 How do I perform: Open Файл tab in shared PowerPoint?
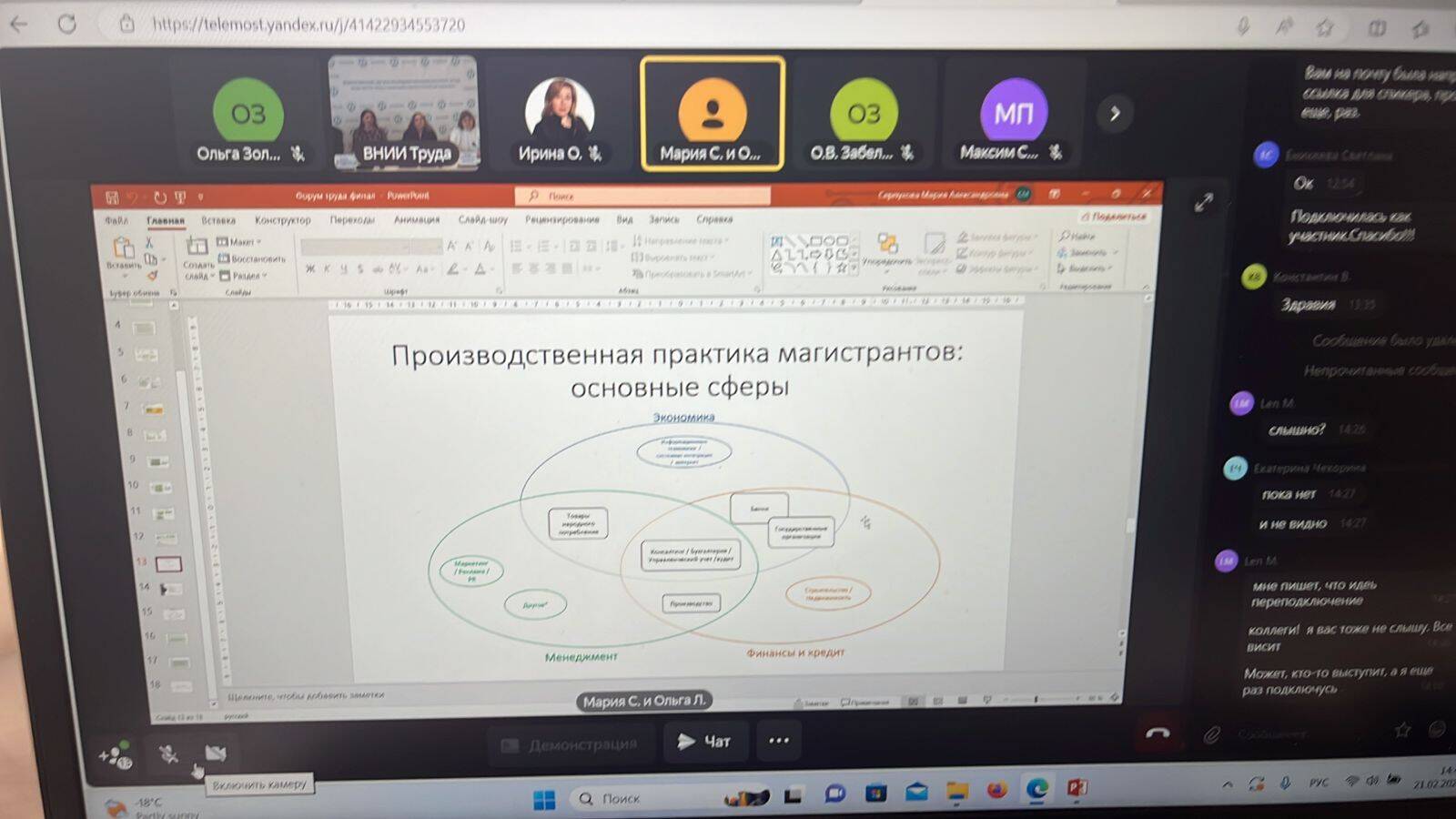click(116, 220)
